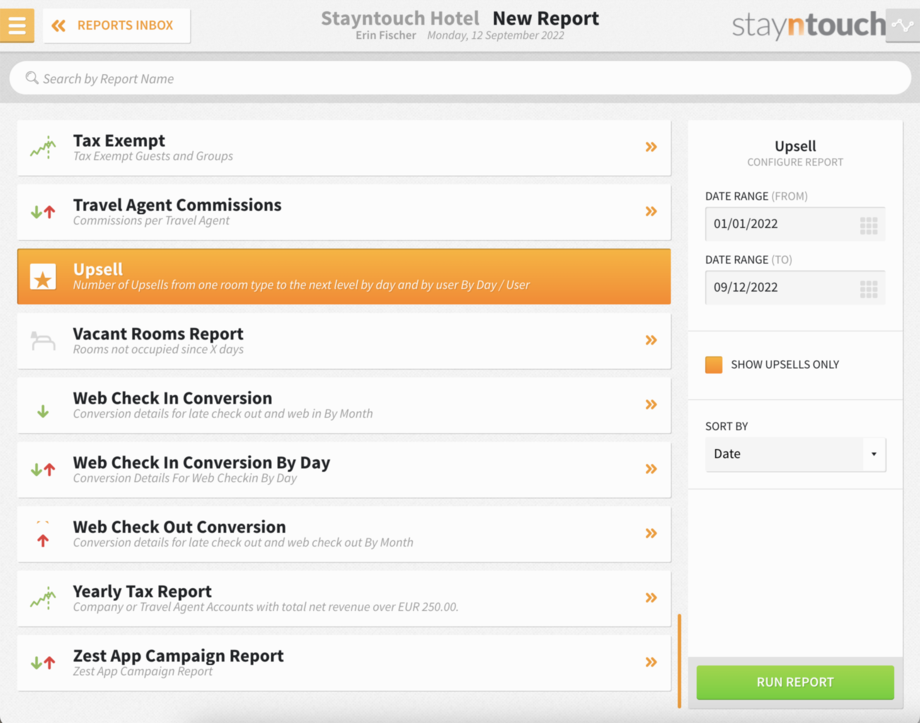Image resolution: width=920 pixels, height=723 pixels.
Task: Select the Web Check In Conversion By Day title
Action: click(201, 462)
